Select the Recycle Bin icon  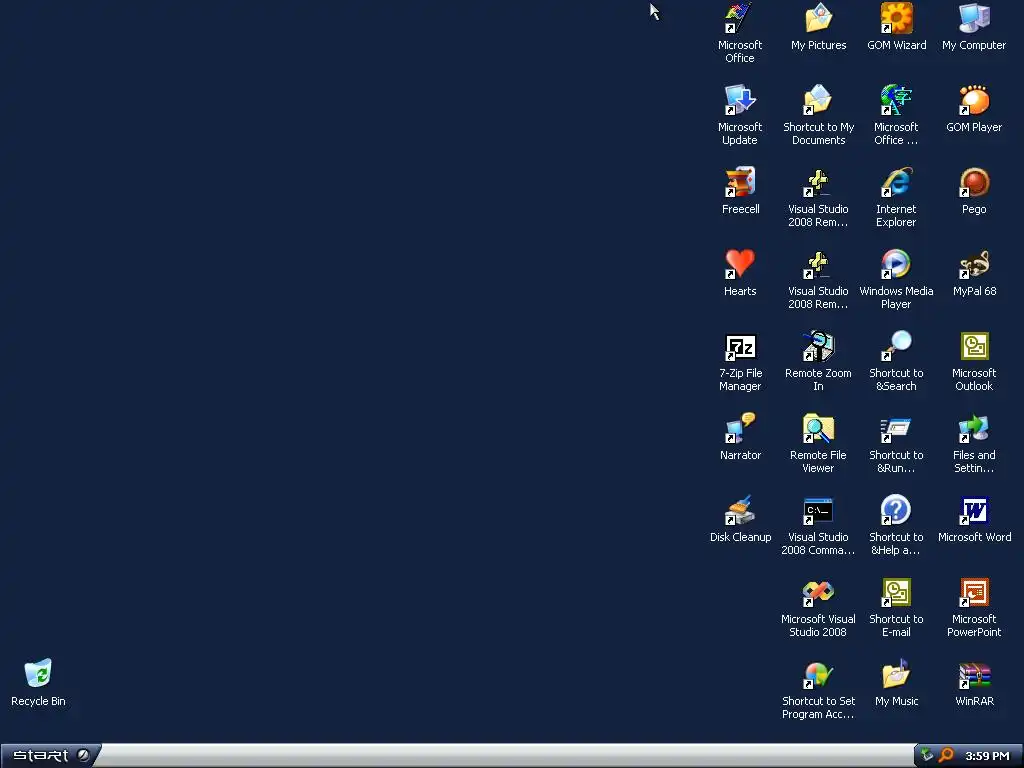tap(38, 673)
